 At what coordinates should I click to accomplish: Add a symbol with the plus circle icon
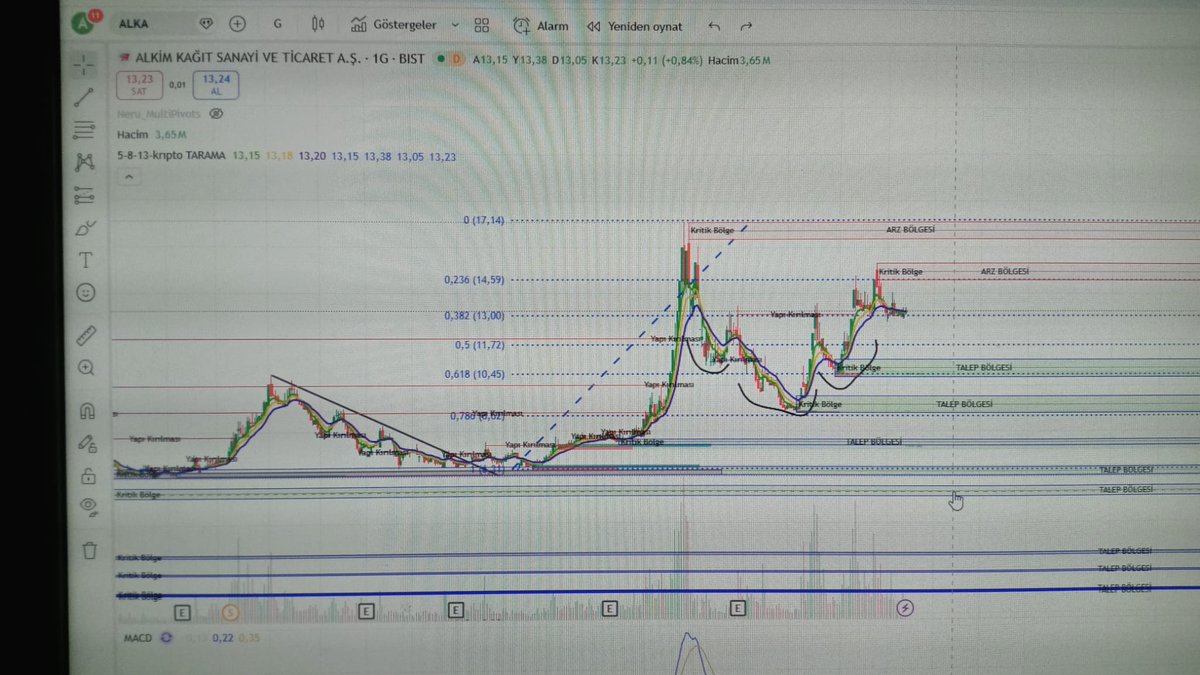[x=237, y=23]
